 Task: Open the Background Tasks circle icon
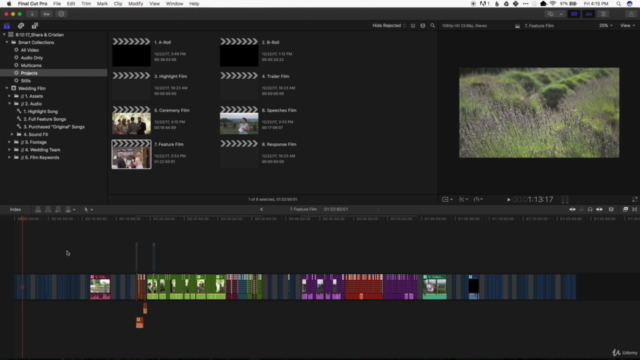coord(61,14)
